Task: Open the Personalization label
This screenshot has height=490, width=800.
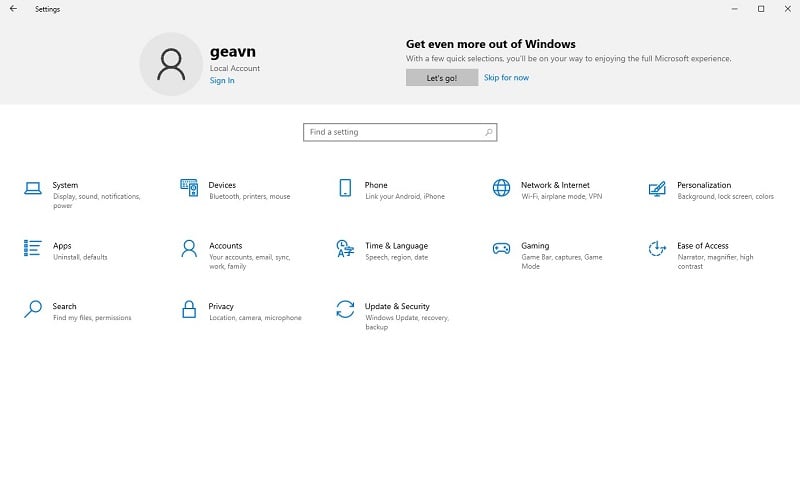Action: 704,185
